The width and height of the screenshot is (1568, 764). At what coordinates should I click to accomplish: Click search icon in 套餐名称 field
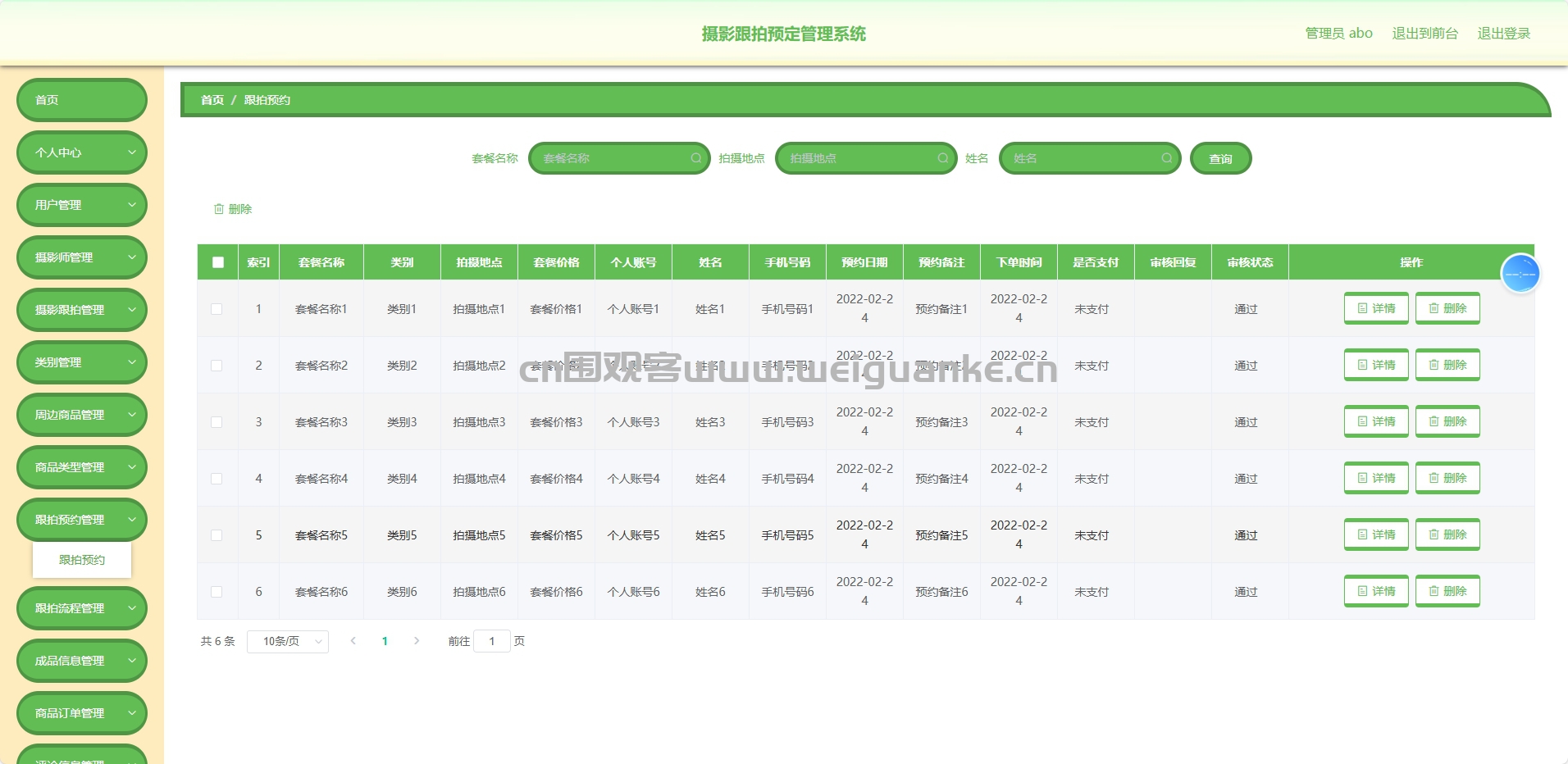point(696,158)
